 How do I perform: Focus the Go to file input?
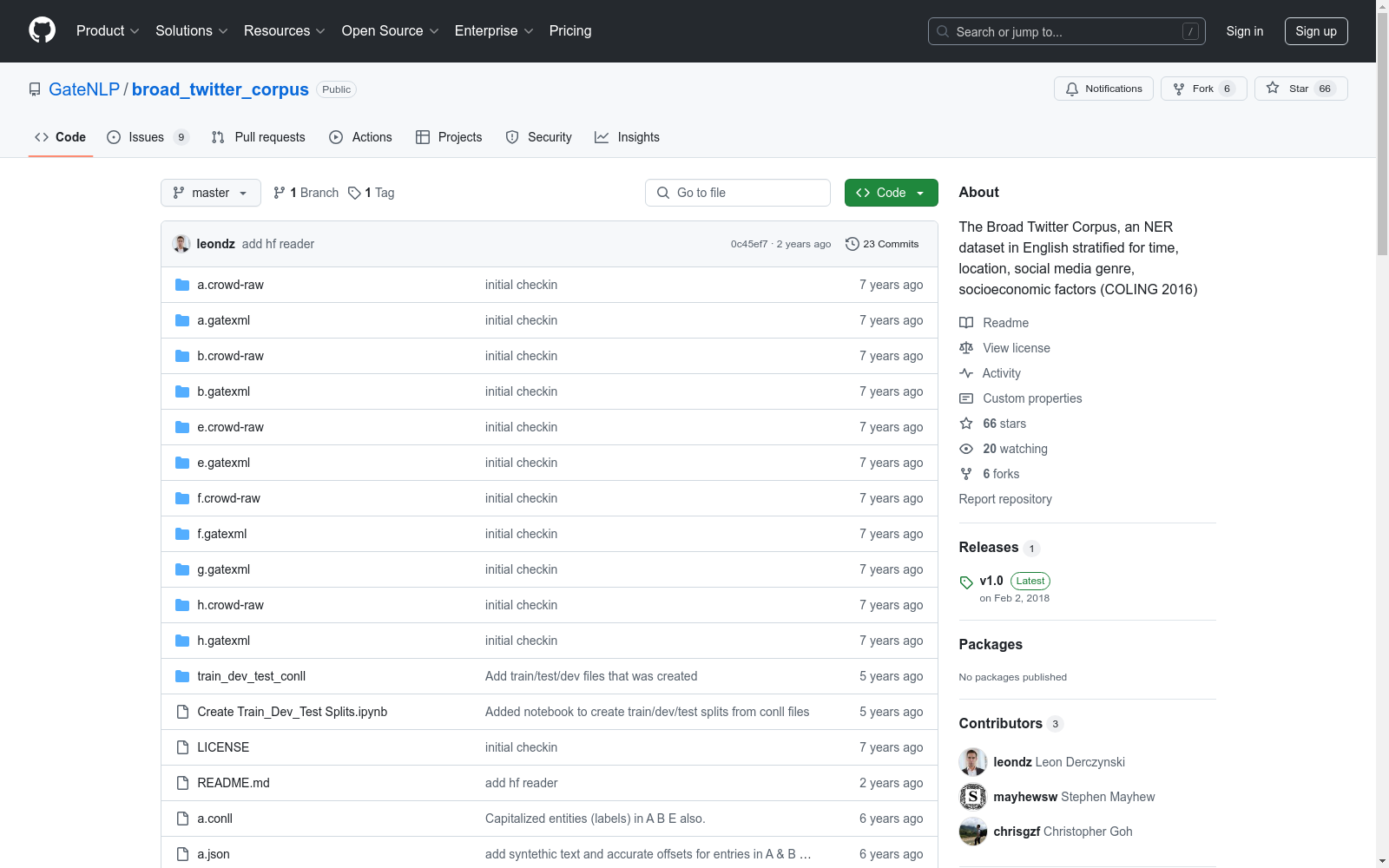point(738,193)
